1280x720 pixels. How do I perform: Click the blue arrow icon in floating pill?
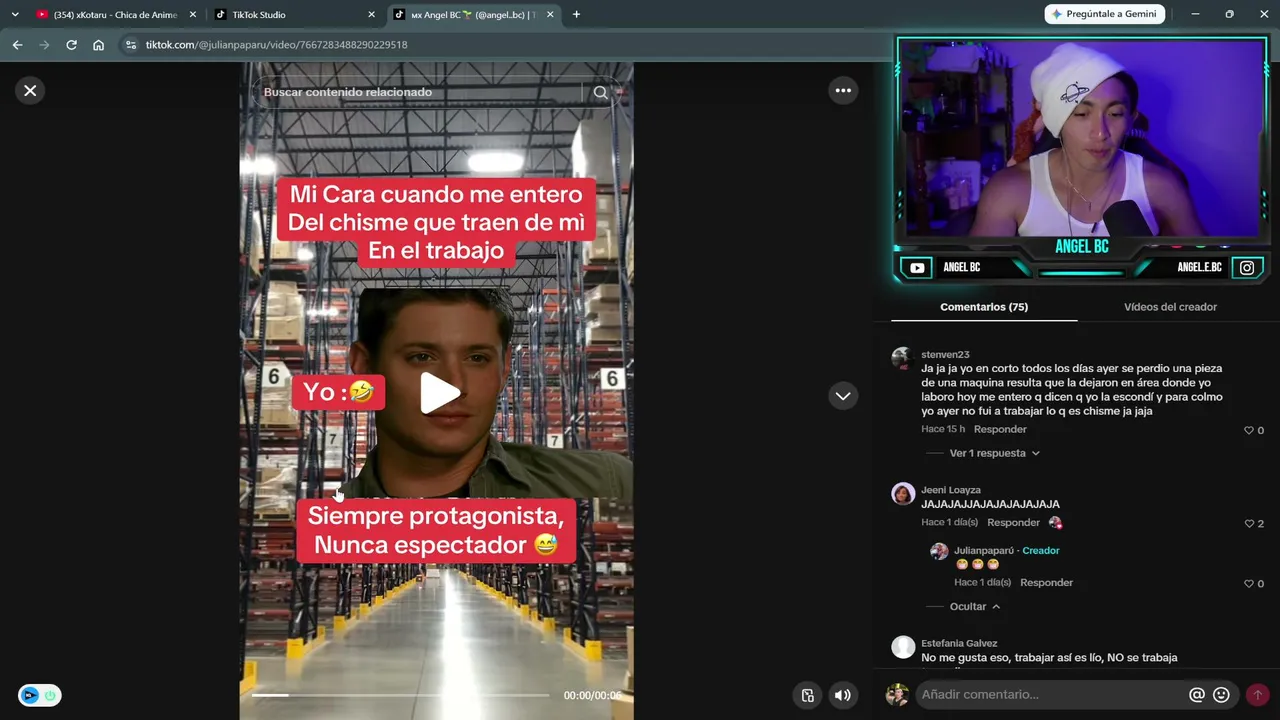[30, 695]
